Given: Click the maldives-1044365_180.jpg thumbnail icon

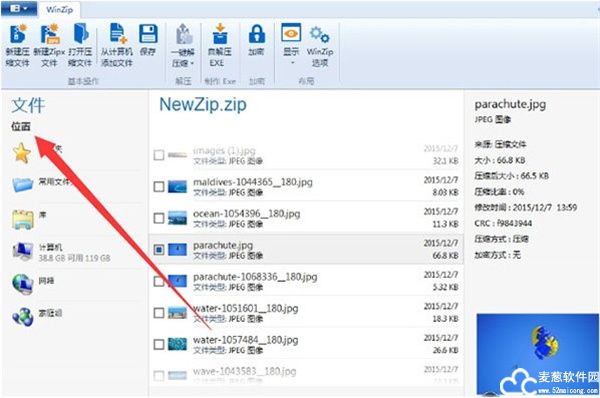Looking at the screenshot, I should pyautogui.click(x=178, y=187).
